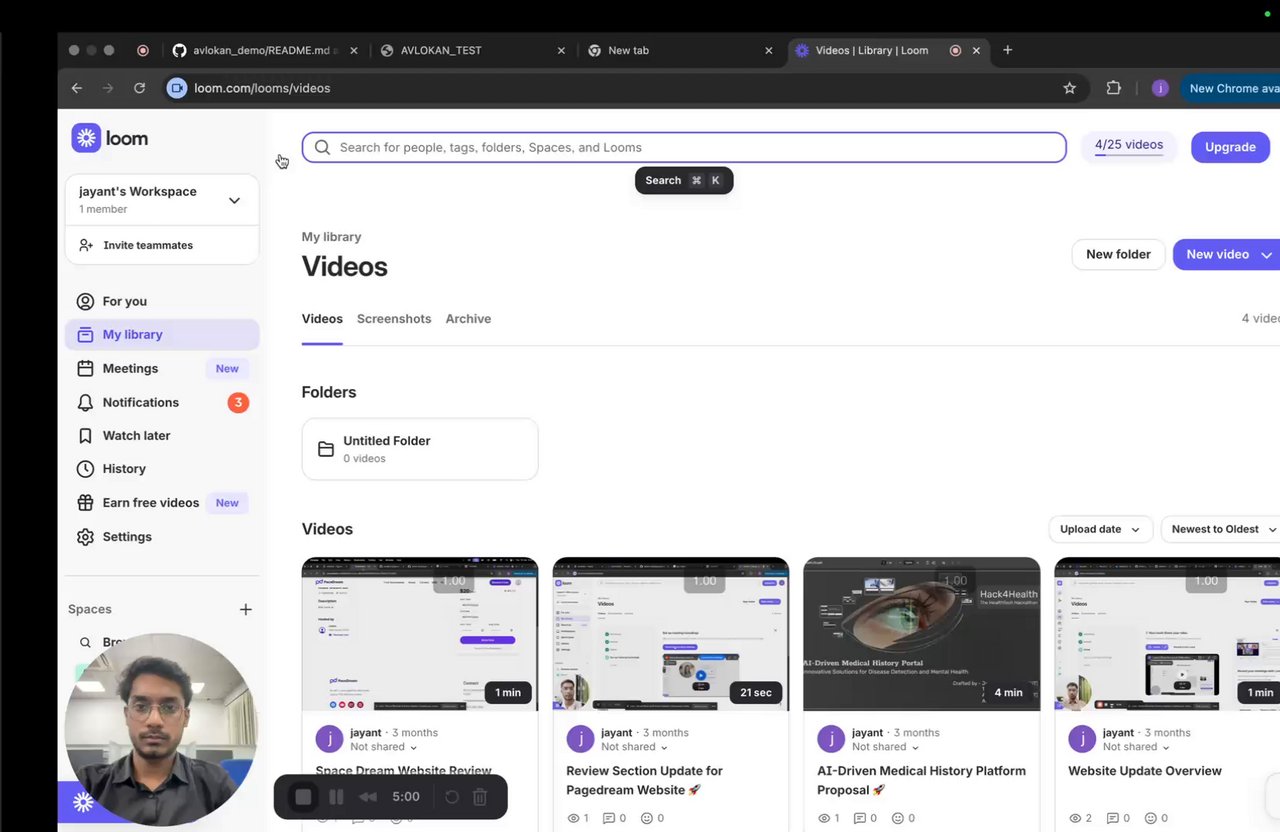Click views icon on AI-Driven Medical video
This screenshot has height=832, width=1280.
[x=825, y=818]
